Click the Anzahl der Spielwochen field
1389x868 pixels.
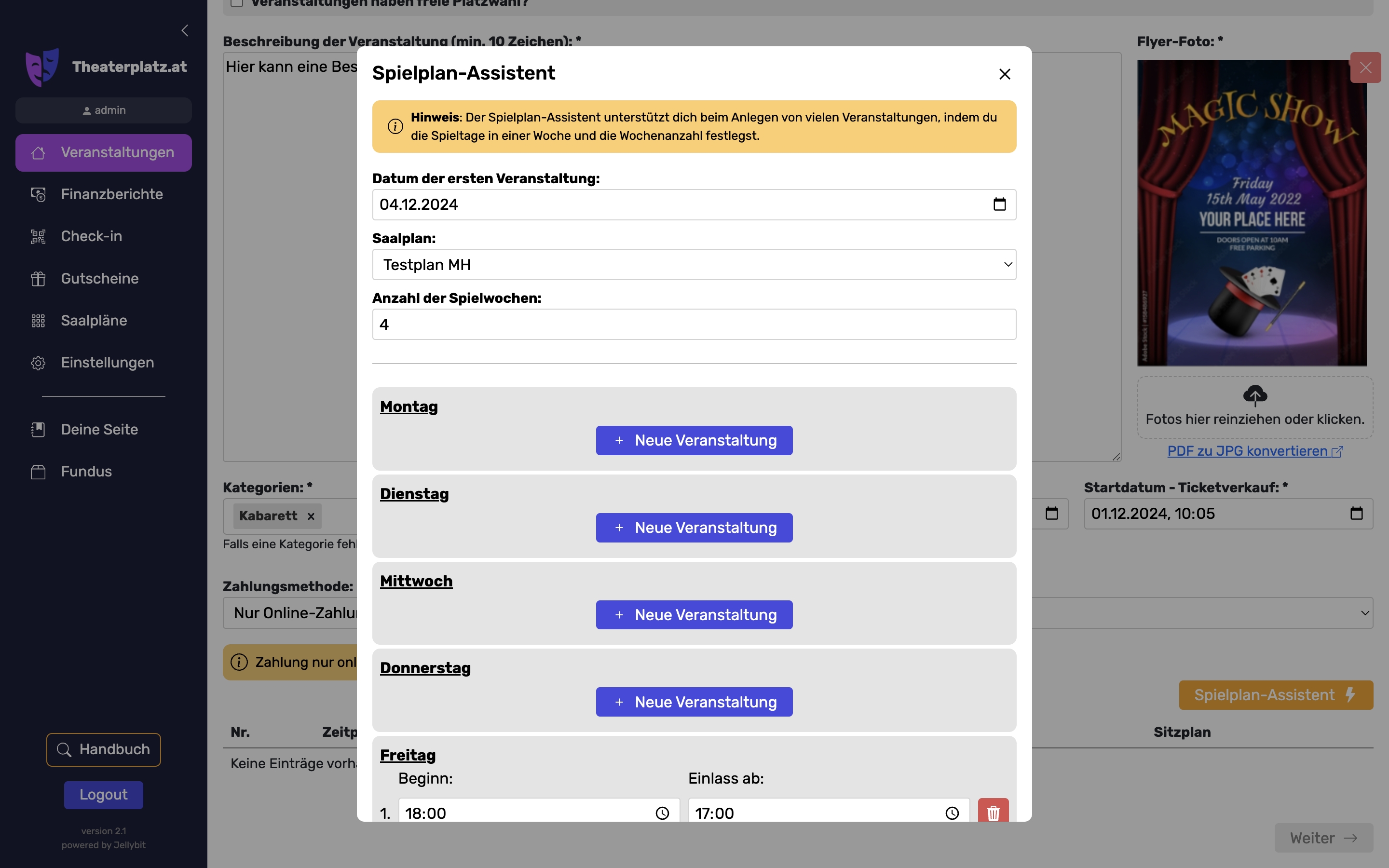[694, 325]
